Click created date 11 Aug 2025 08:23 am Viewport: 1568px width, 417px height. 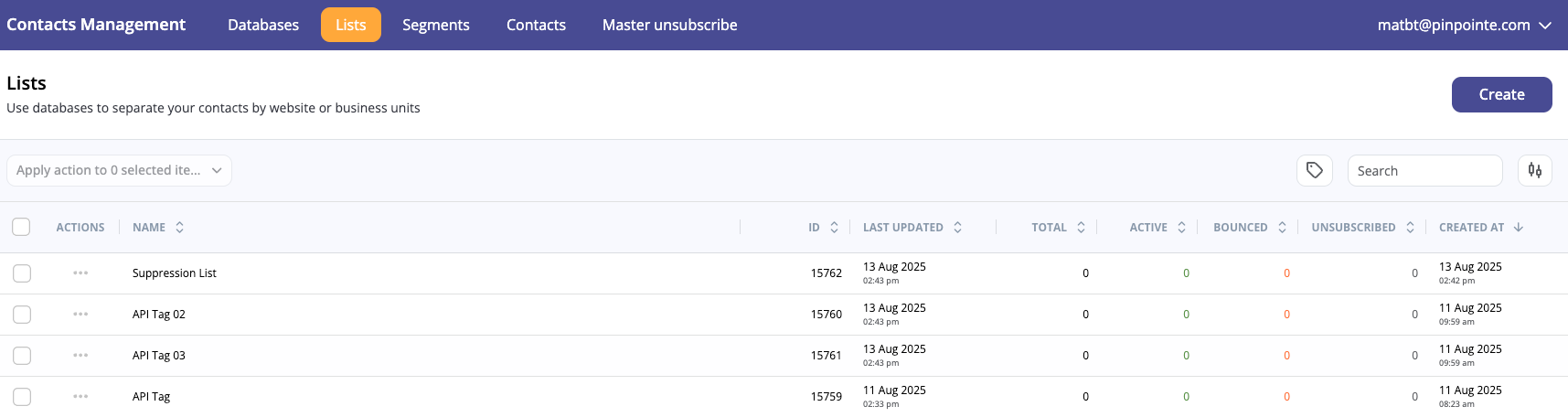1470,396
